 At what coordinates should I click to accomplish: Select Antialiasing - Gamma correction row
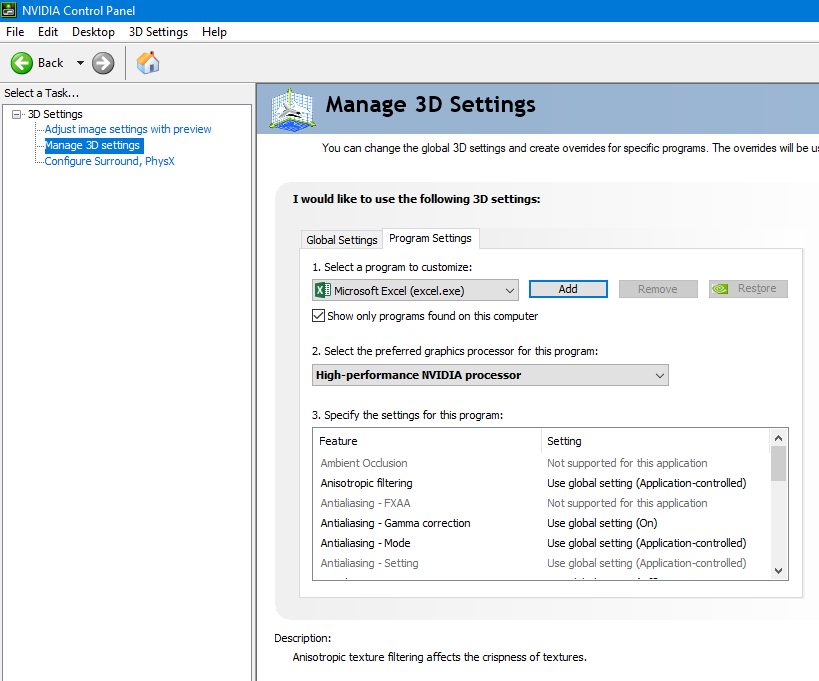[541, 523]
